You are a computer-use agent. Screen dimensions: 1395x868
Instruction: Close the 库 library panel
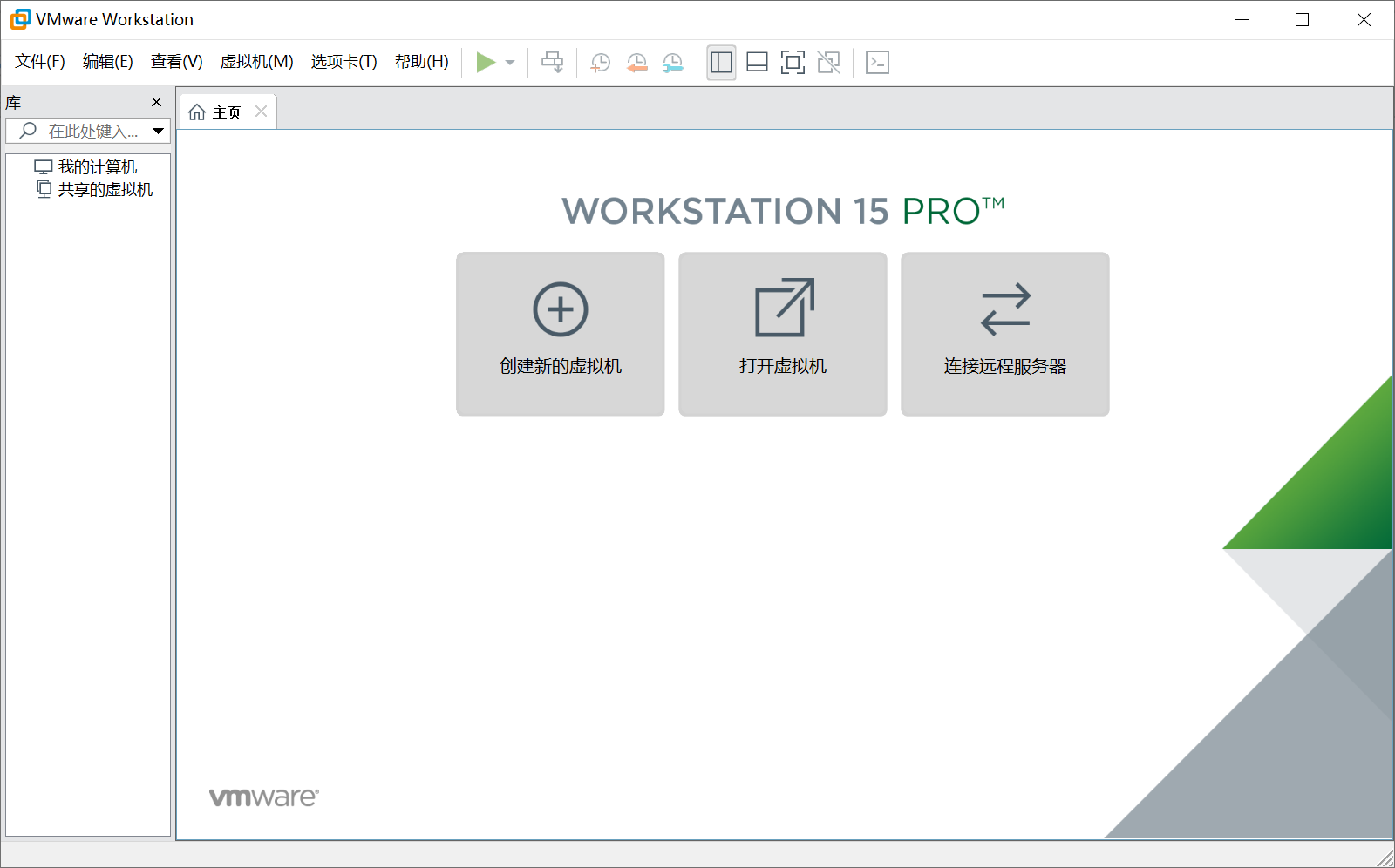157,102
